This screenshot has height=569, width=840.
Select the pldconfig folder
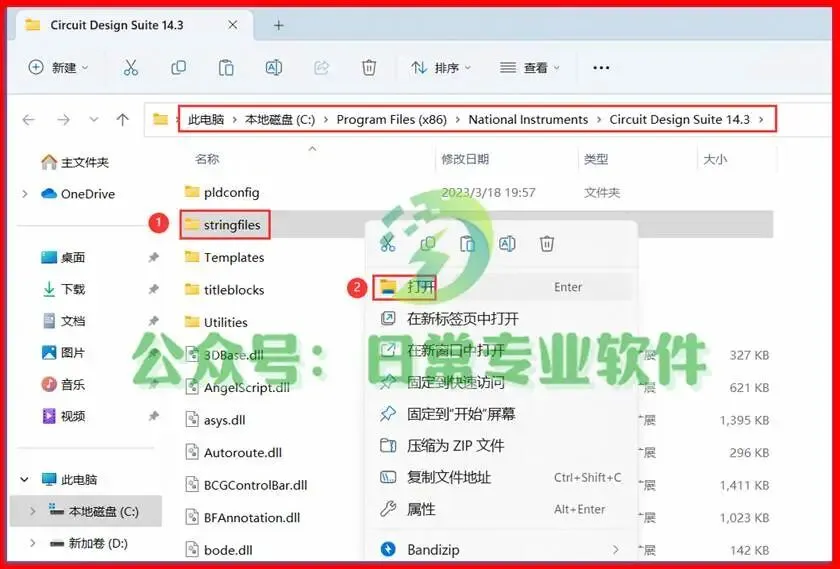(x=222, y=192)
